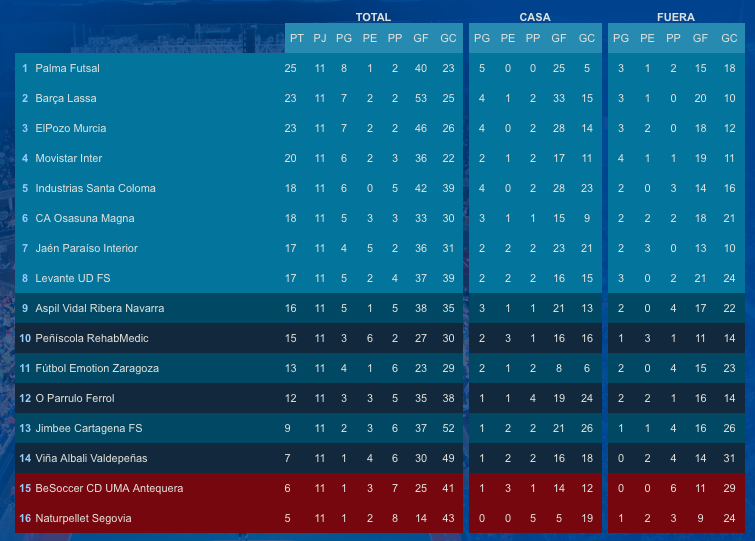The image size is (755, 541).
Task: Click the Jimbee Cartagena FS team
Action: click(x=89, y=428)
